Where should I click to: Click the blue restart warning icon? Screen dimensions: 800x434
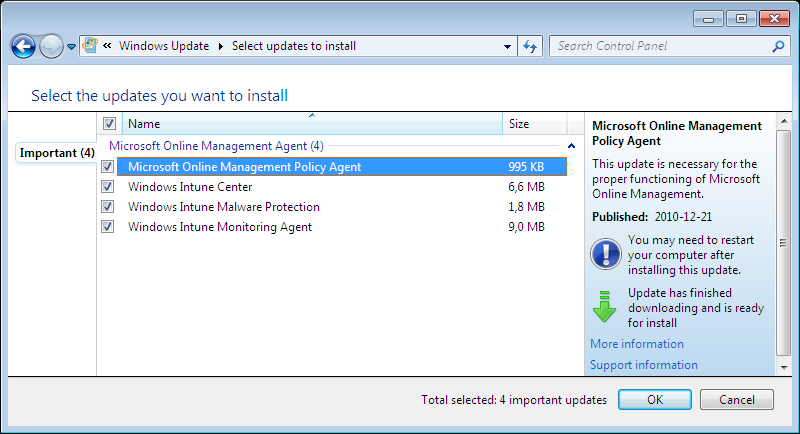pyautogui.click(x=606, y=254)
